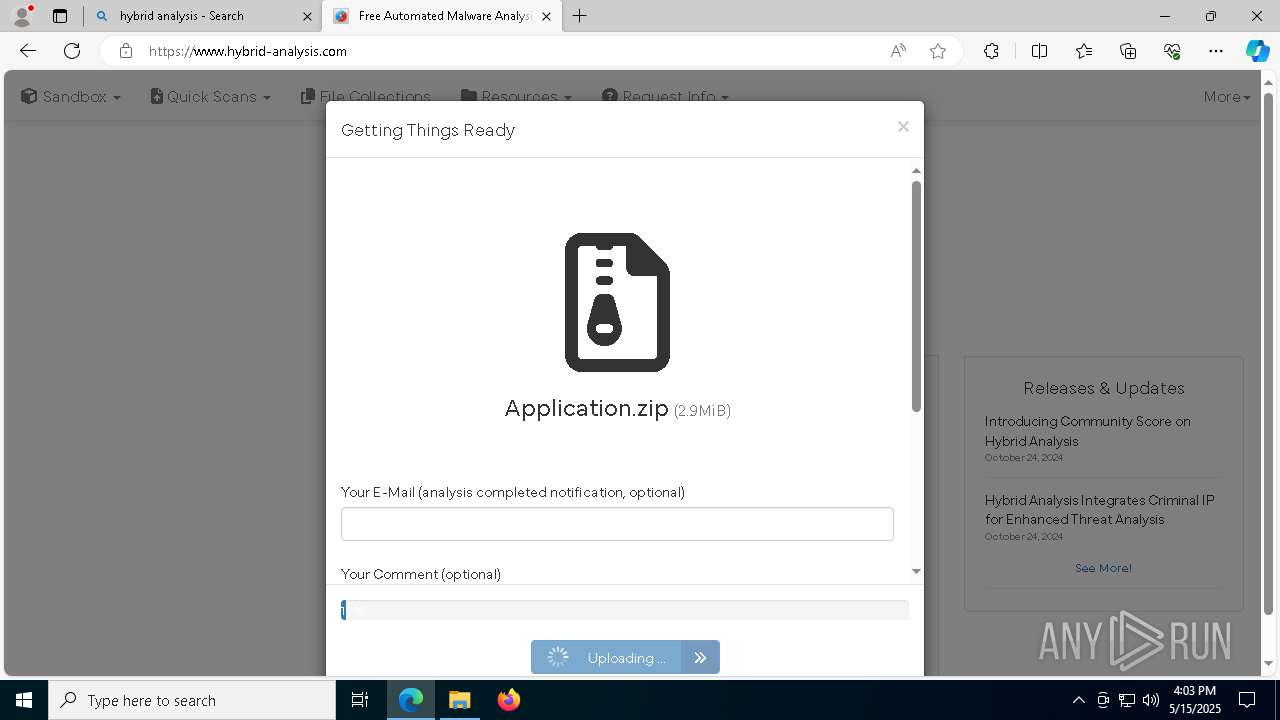Open Hybrid Analysis Integrates Criminal IP article
The height and width of the screenshot is (720, 1280).
tap(1099, 509)
